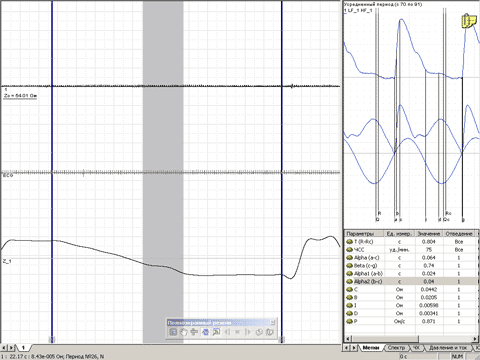Click the Beta (c-g) value 0.74

coord(429,266)
